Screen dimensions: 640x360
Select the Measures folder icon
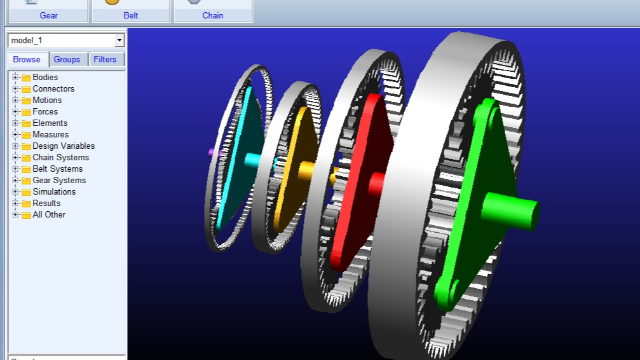(x=26, y=135)
